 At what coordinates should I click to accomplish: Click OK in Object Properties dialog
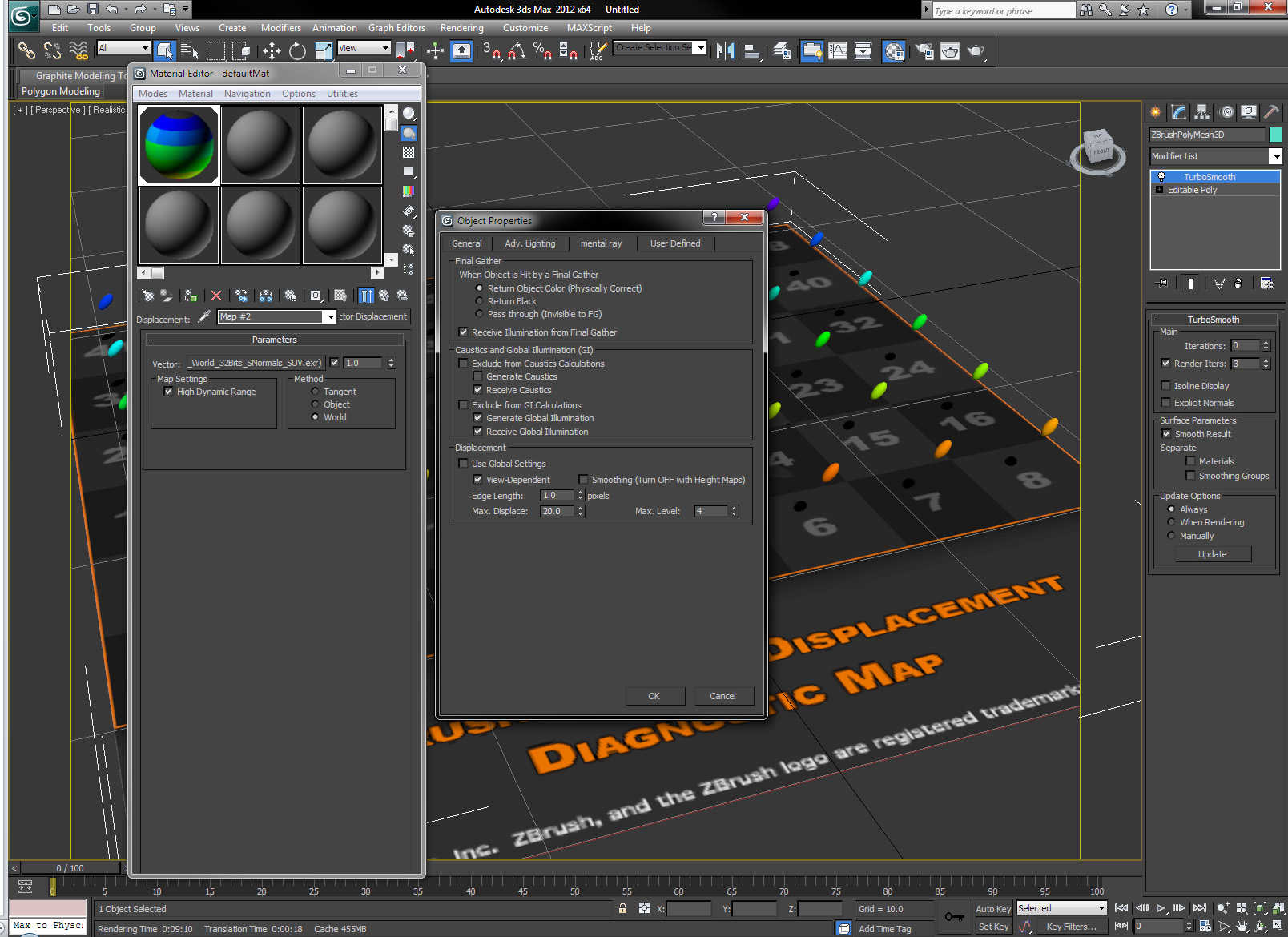654,696
